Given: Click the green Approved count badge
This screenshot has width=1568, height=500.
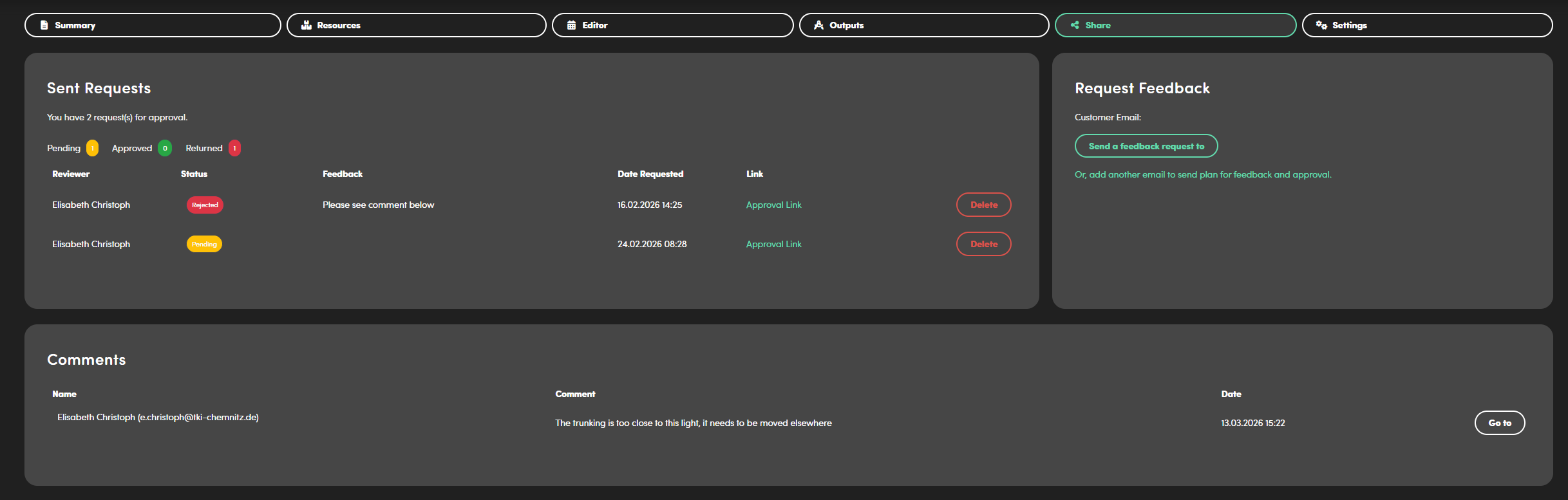Looking at the screenshot, I should point(165,148).
